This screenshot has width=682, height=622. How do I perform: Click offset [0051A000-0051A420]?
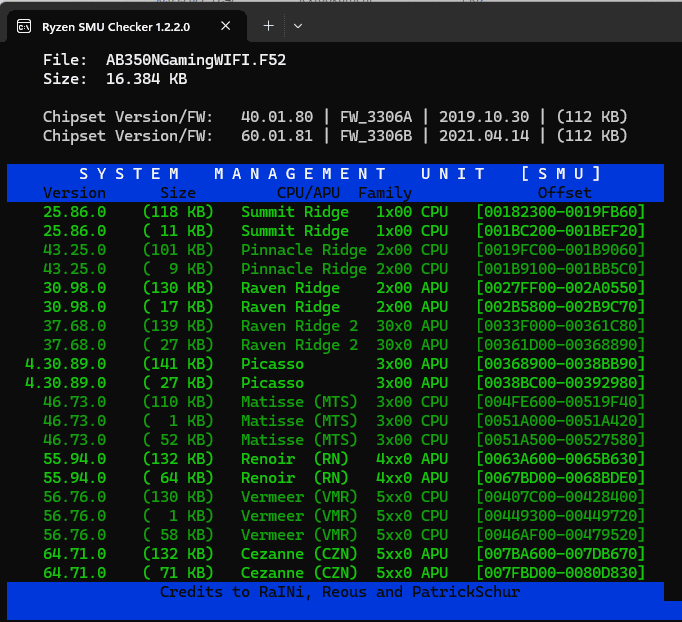point(560,421)
